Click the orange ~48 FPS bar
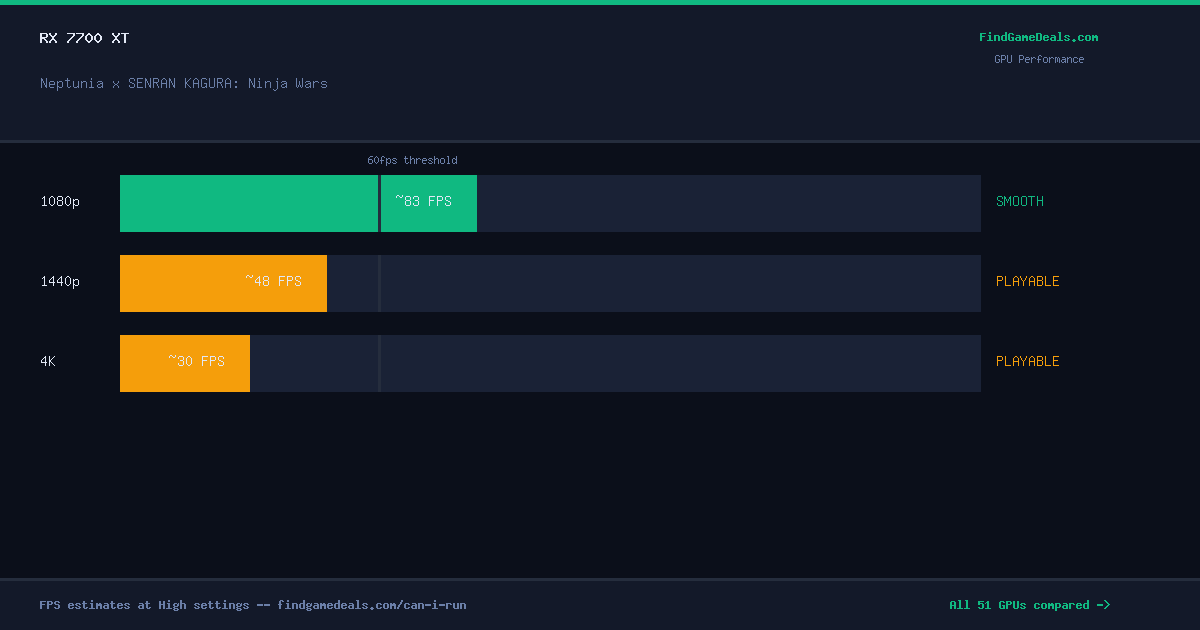This screenshot has height=630, width=1200. click(223, 284)
